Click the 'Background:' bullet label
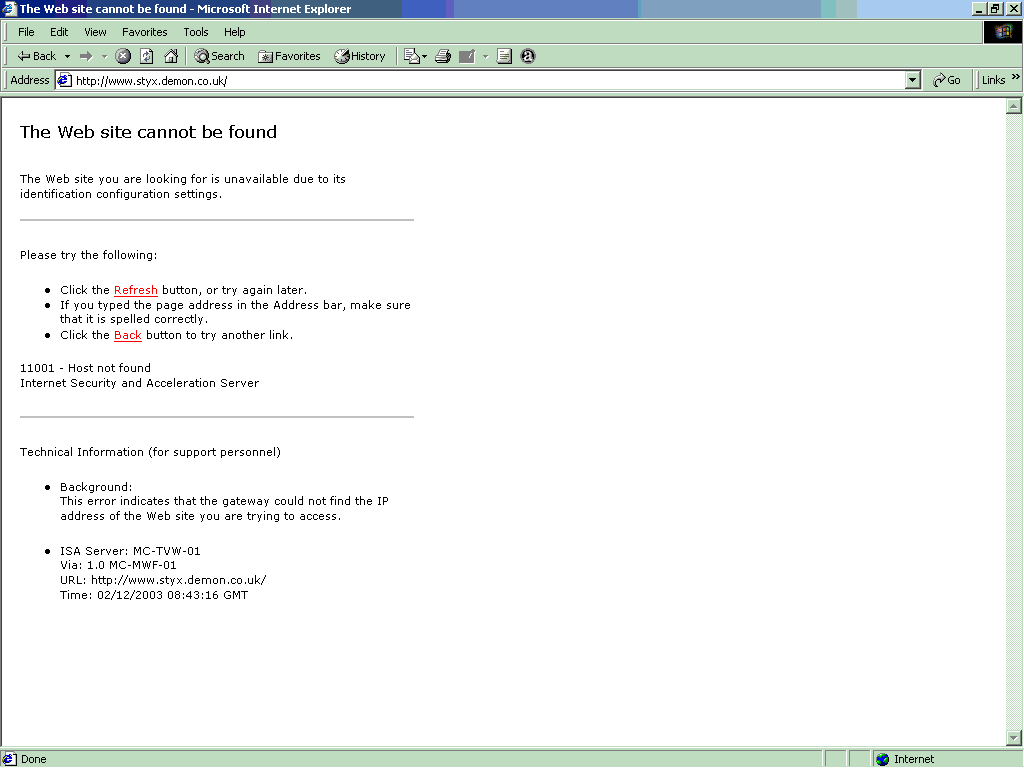1024x768 pixels. click(96, 487)
